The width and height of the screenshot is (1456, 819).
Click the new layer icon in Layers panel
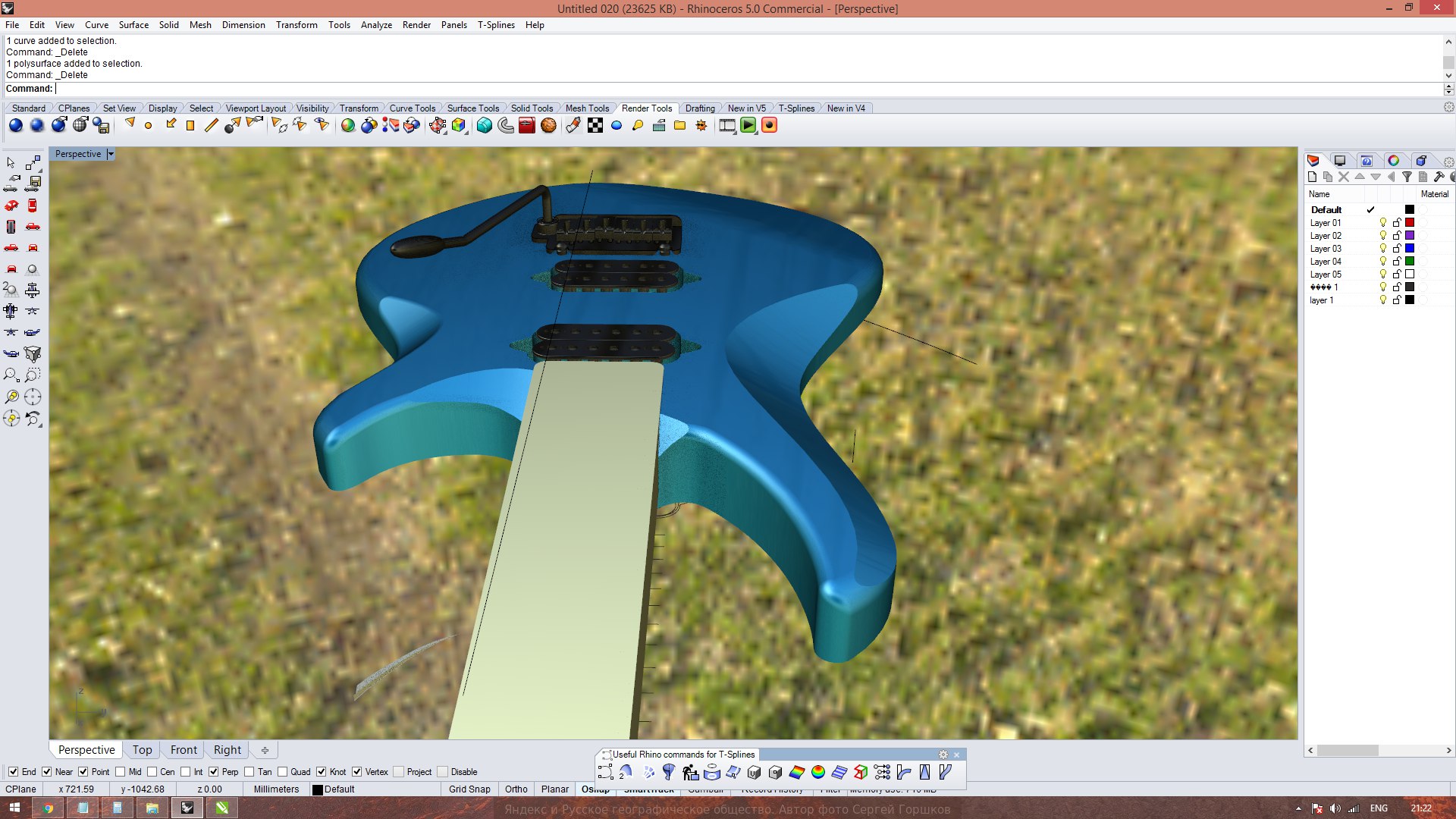click(x=1312, y=177)
